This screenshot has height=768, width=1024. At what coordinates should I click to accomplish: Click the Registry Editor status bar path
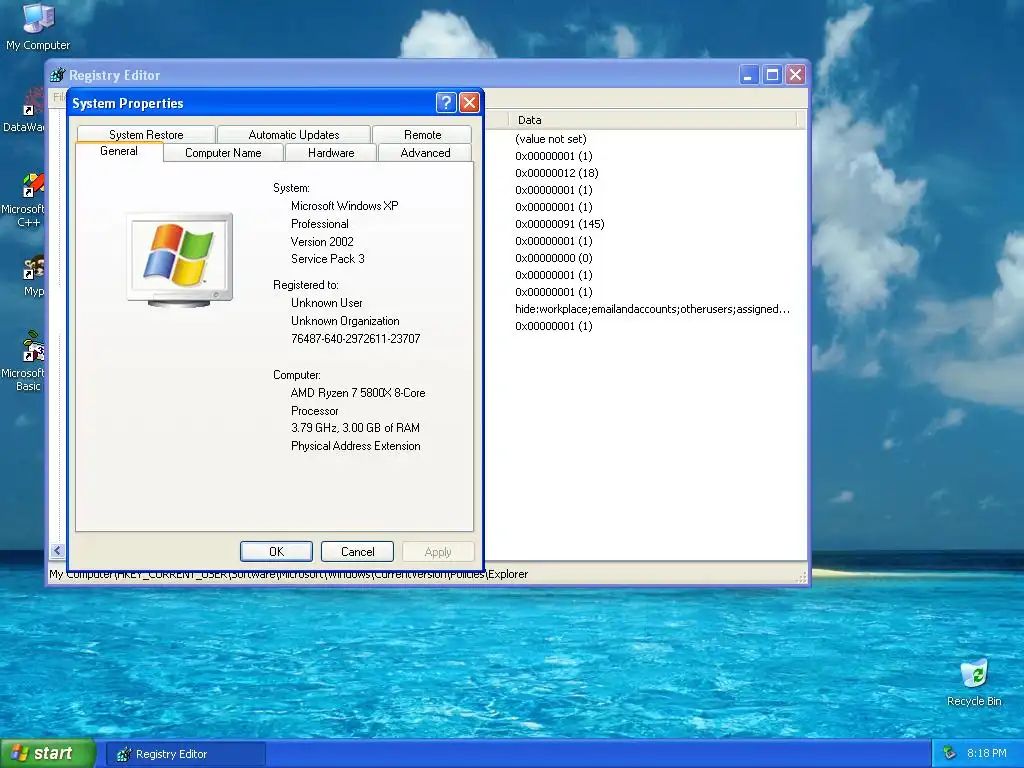pos(289,574)
